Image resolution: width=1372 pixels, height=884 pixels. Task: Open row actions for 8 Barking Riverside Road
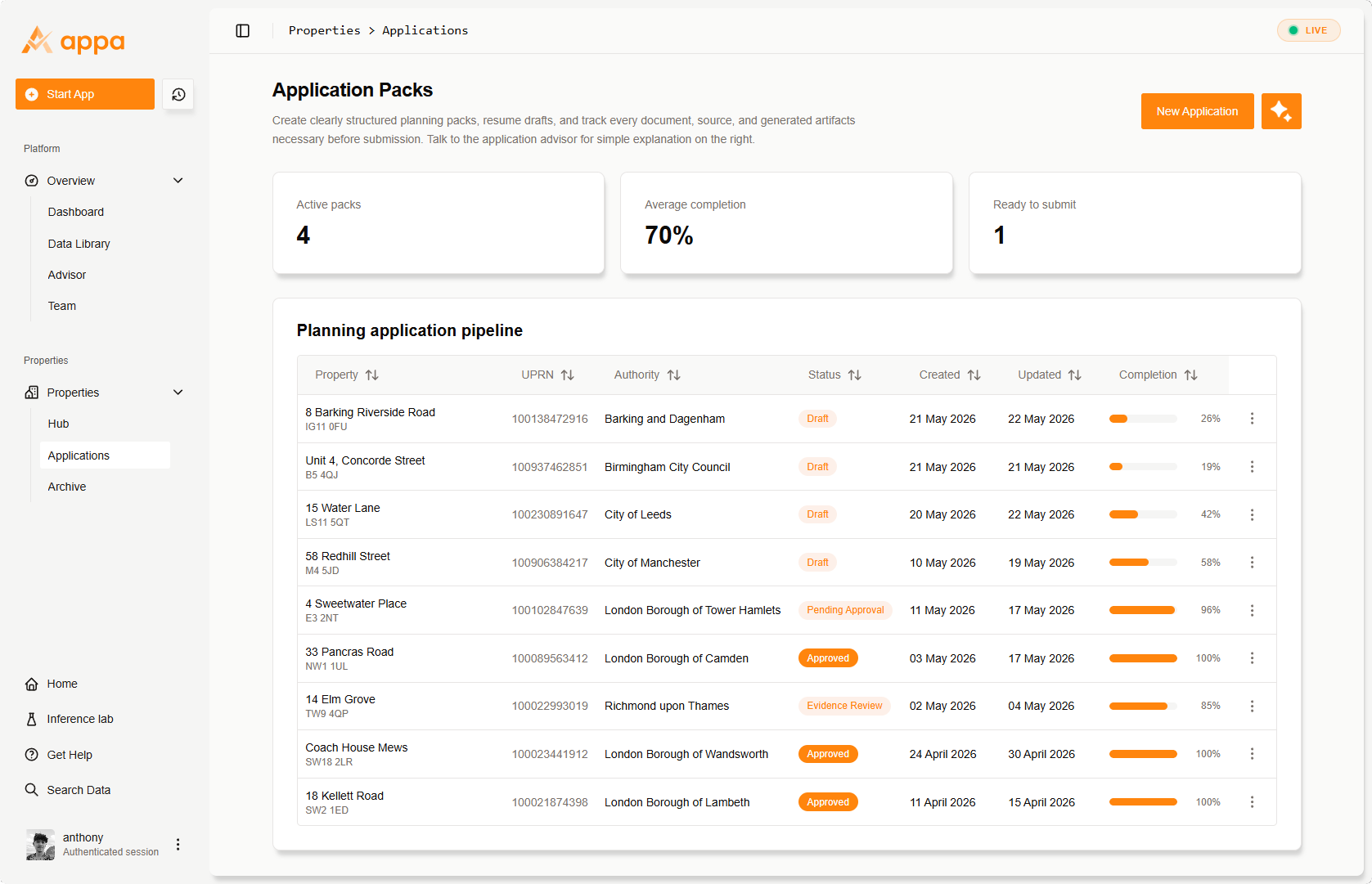point(1252,419)
